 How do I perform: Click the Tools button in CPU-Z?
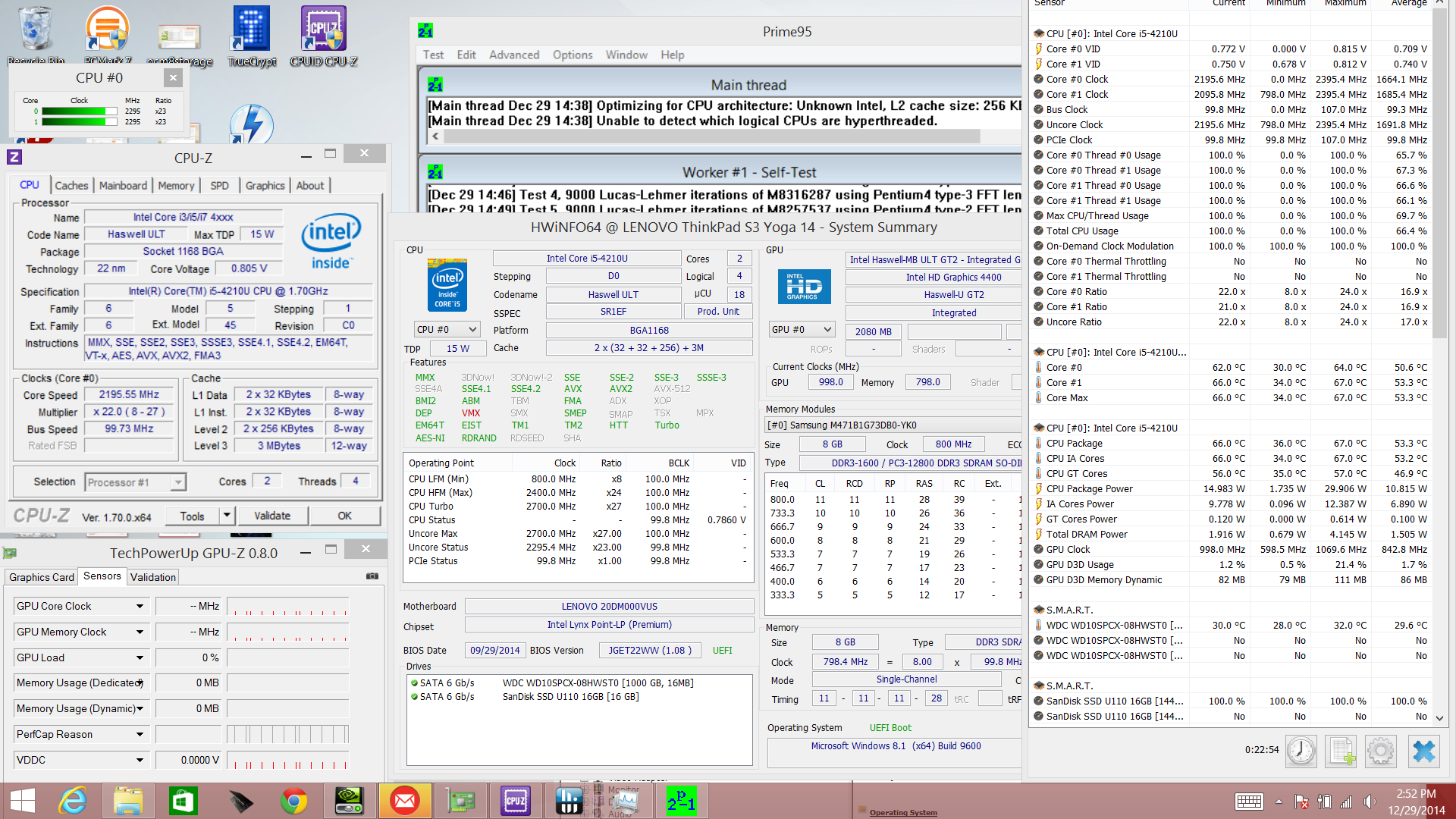point(192,516)
